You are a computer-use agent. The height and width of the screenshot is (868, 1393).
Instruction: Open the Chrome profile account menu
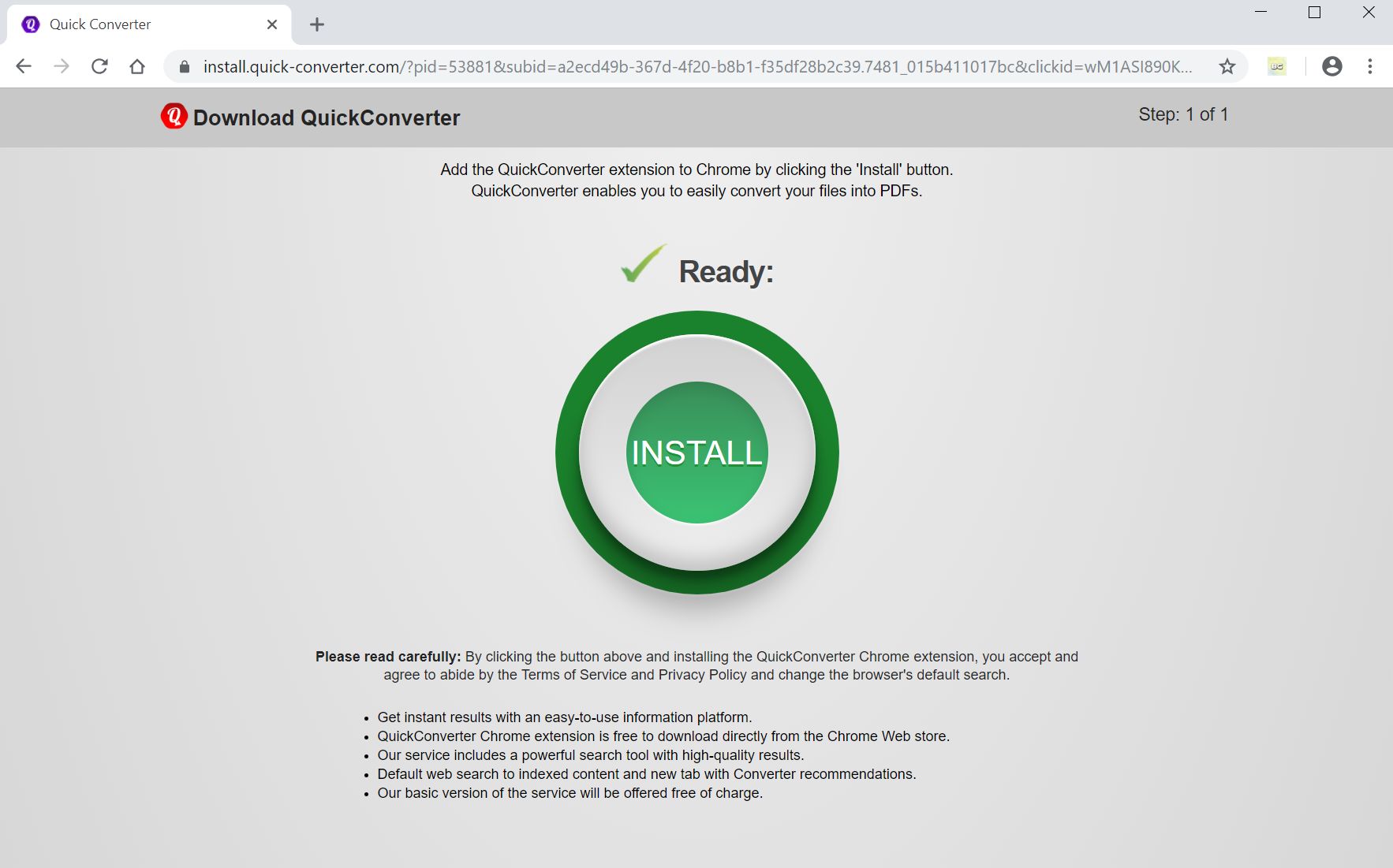tap(1332, 66)
